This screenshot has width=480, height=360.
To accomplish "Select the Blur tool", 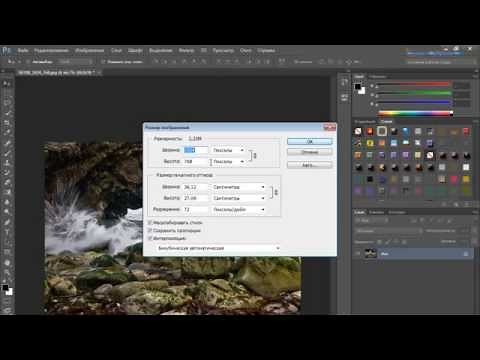I will (x=7, y=202).
